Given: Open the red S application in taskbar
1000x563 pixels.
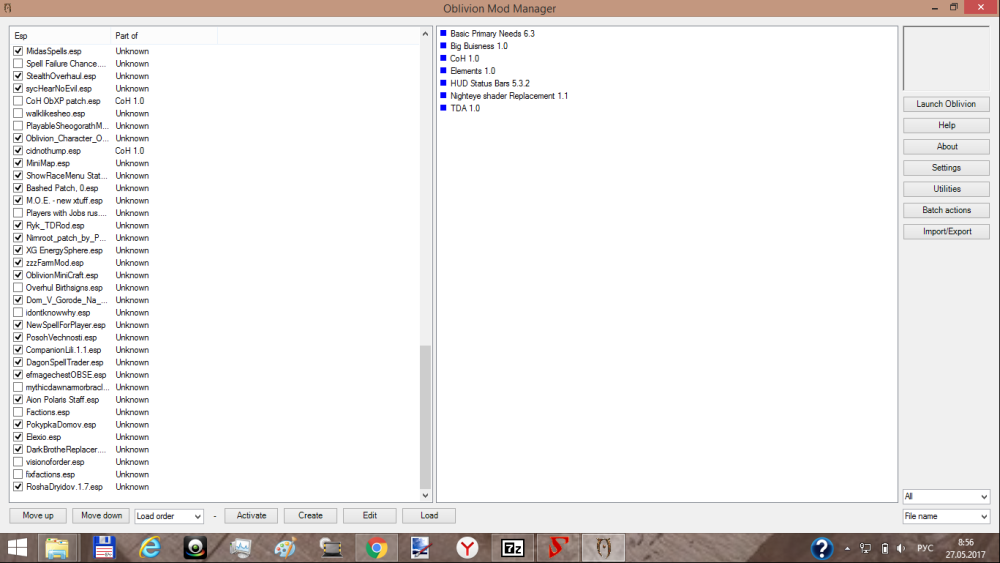Looking at the screenshot, I should [x=558, y=548].
